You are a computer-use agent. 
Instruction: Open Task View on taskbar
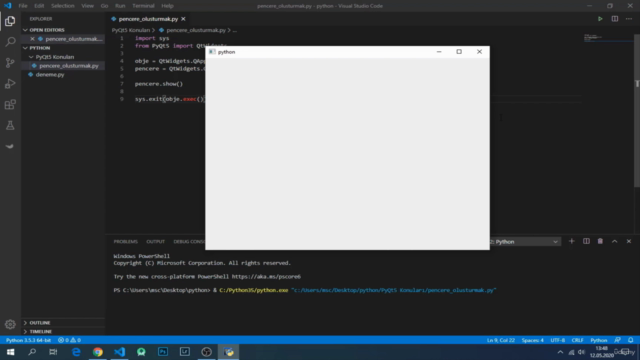53,352
